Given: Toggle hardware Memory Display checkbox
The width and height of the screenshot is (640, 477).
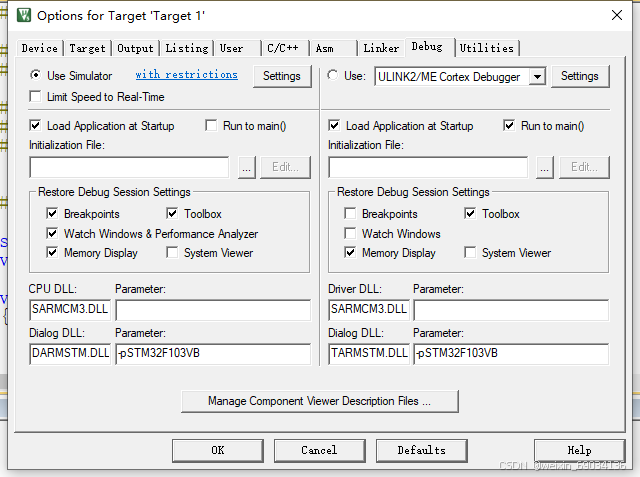Looking at the screenshot, I should (x=350, y=253).
